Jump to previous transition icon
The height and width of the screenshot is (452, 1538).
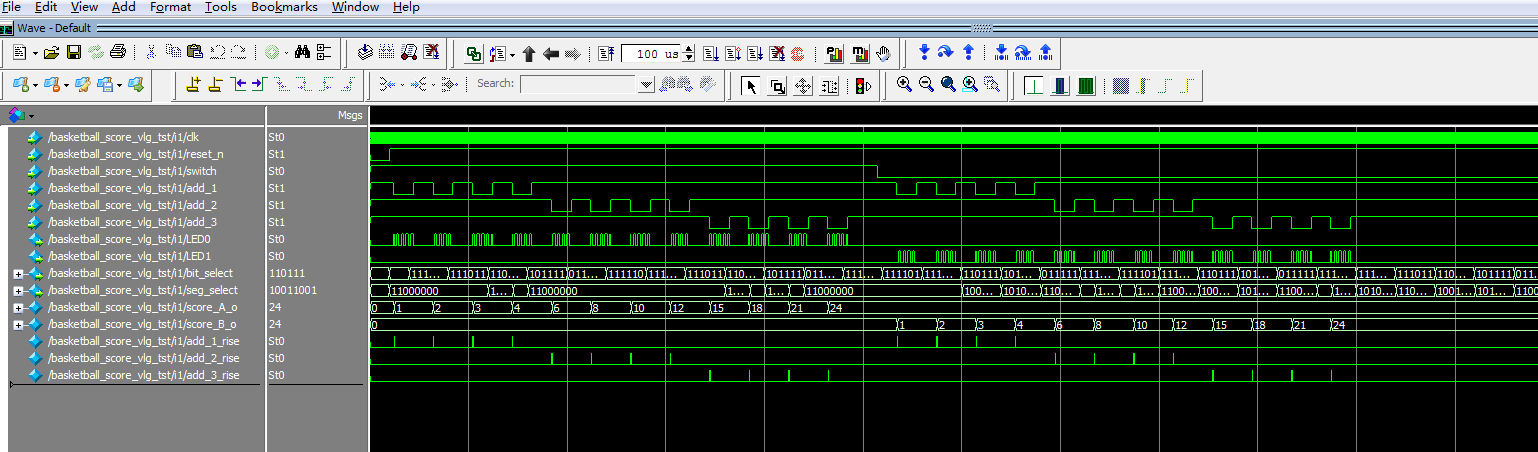238,84
